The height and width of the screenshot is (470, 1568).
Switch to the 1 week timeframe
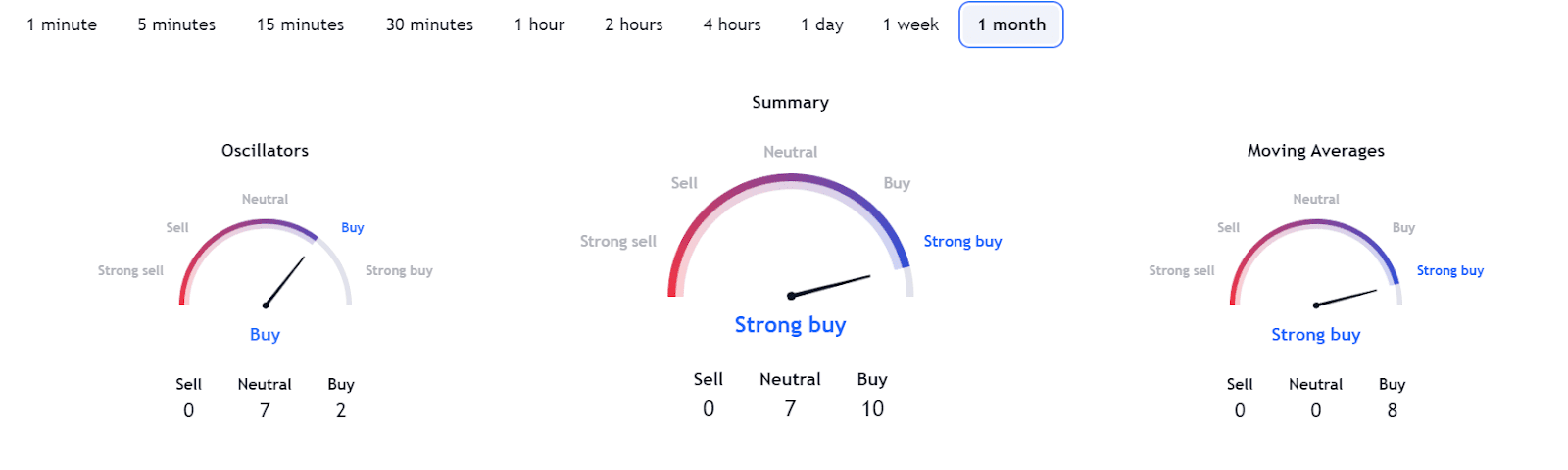[910, 24]
